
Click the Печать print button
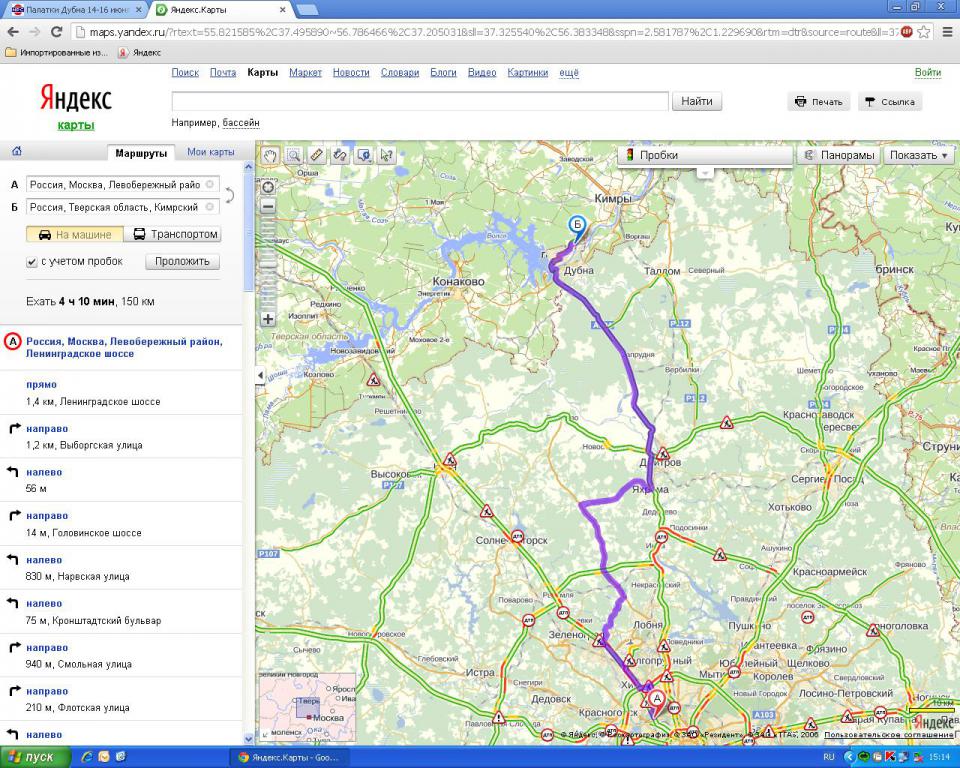819,102
